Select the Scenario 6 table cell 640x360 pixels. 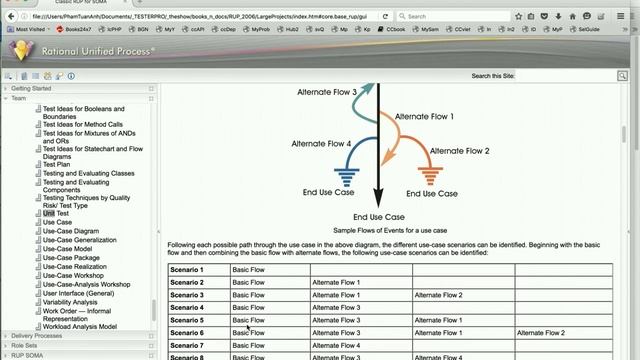click(x=199, y=333)
